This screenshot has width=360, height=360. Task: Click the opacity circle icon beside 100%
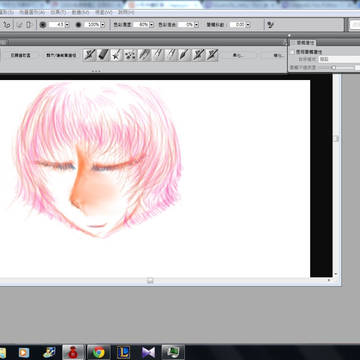point(78,25)
